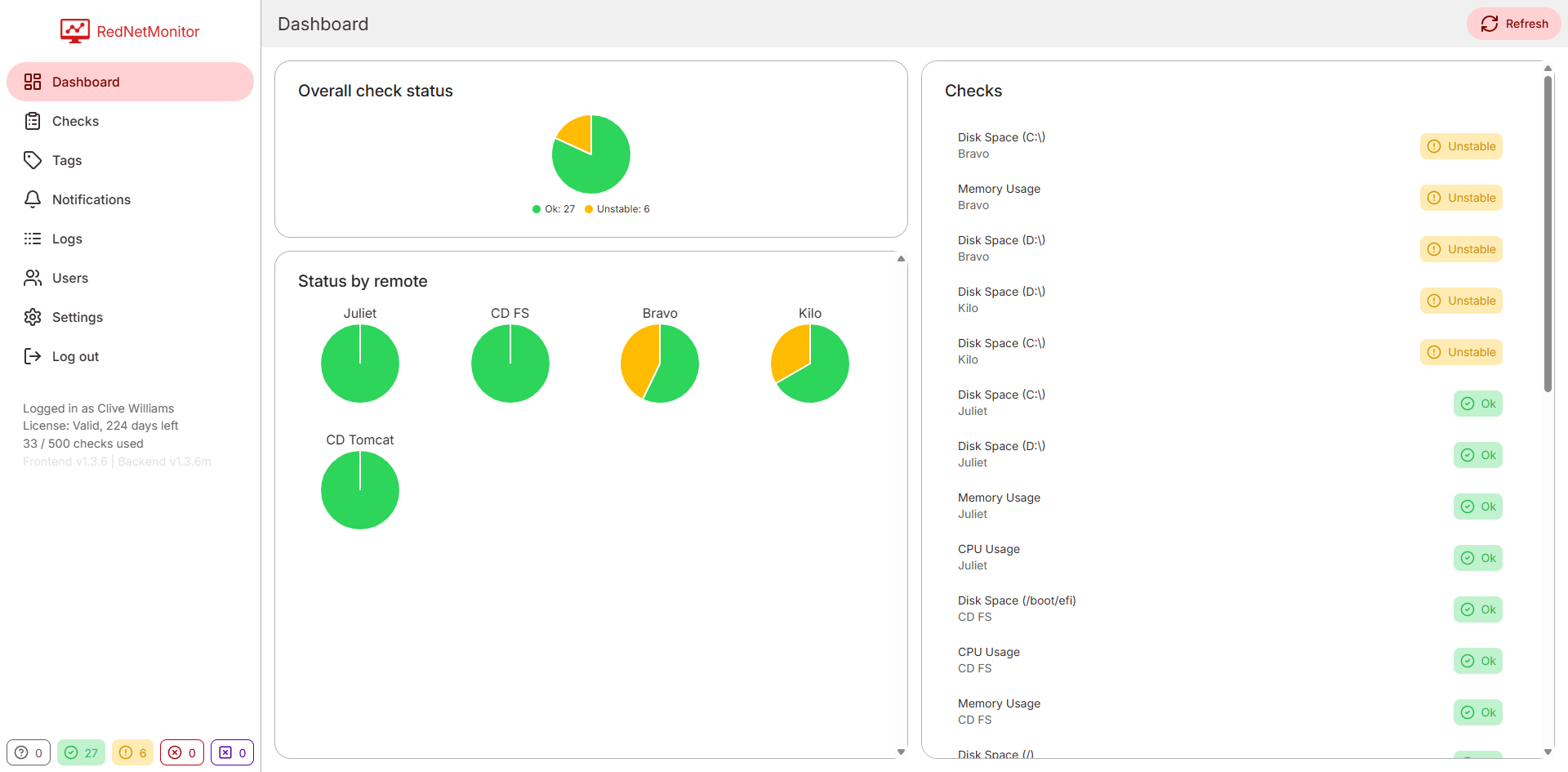
Task: Click the green Ok counter showing 27
Action: (82, 752)
